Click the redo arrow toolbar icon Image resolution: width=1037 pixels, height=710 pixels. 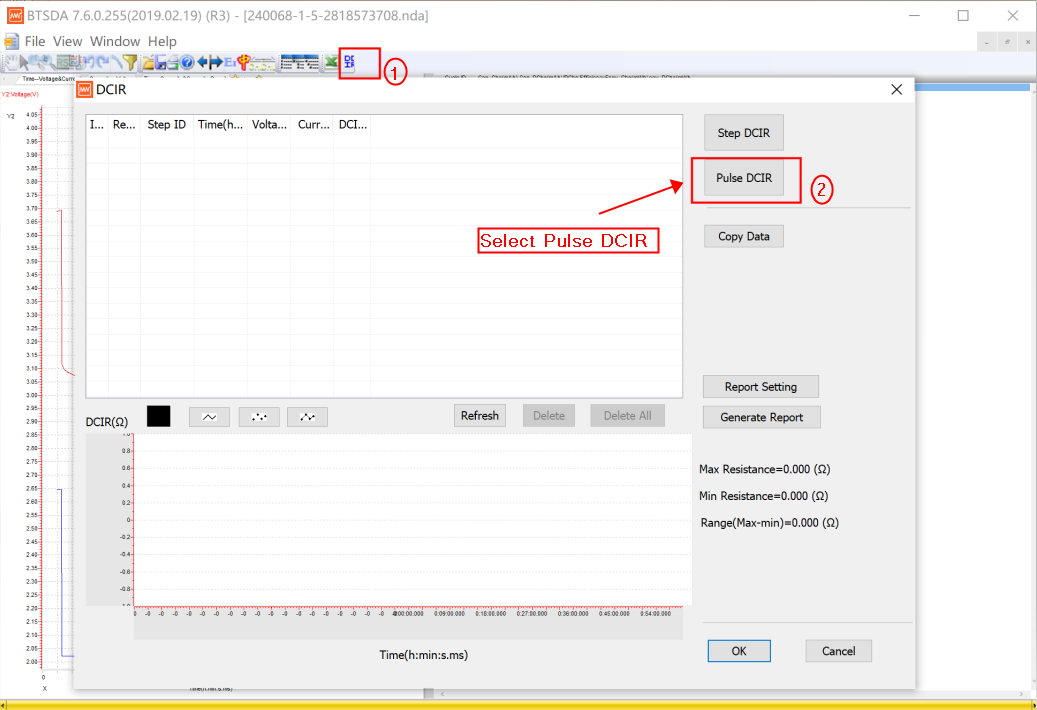coord(103,62)
